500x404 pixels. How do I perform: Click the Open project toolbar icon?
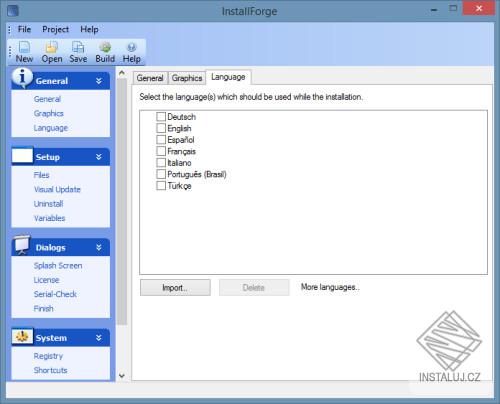click(x=52, y=47)
